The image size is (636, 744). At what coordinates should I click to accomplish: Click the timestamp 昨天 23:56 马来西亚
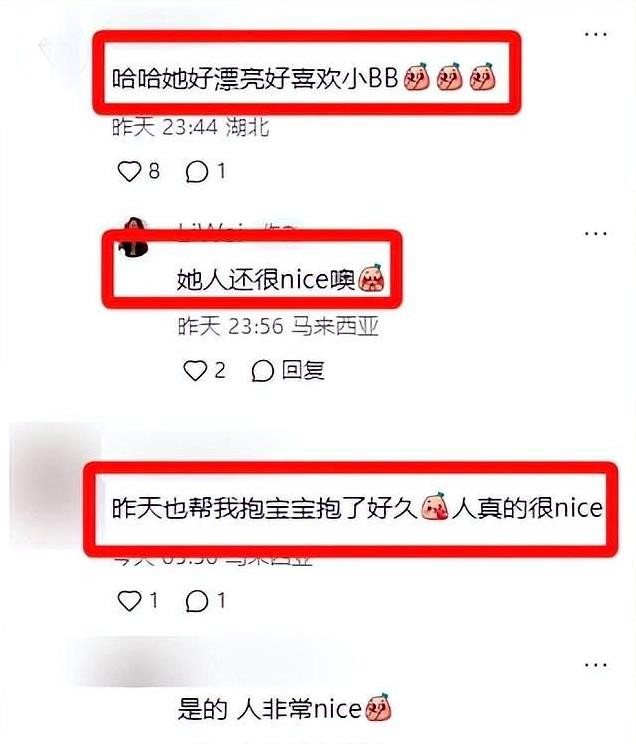(x=279, y=326)
